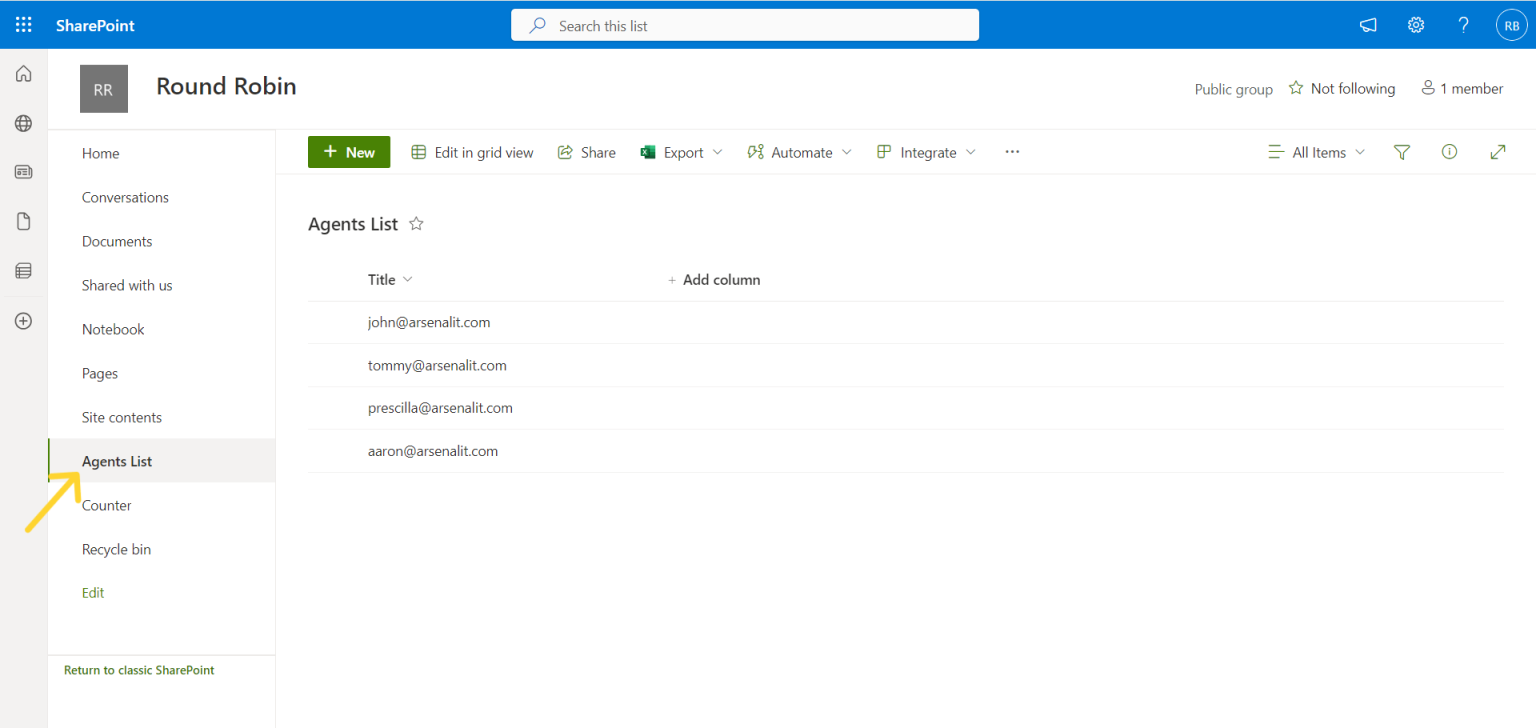Open the News feed icon in the left rail
This screenshot has height=728, width=1536.
click(22, 171)
